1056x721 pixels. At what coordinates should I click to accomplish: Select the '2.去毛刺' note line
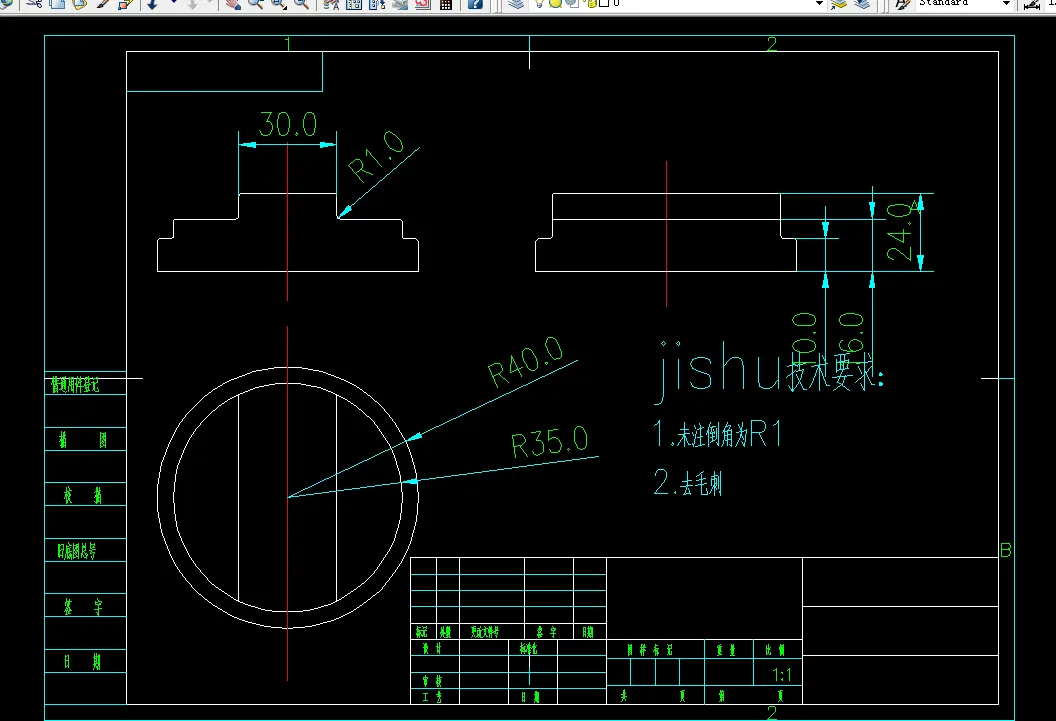click(x=688, y=482)
